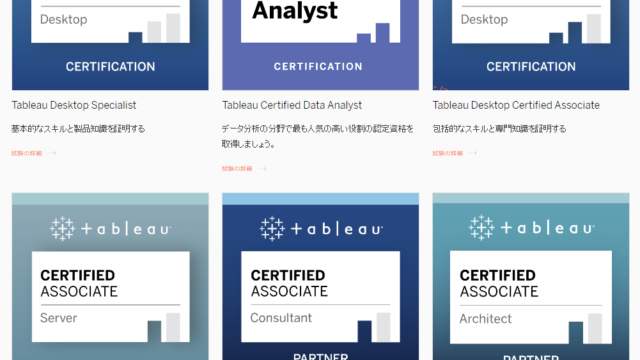Open the Tableau Certified Data Analyst title

pyautogui.click(x=292, y=105)
